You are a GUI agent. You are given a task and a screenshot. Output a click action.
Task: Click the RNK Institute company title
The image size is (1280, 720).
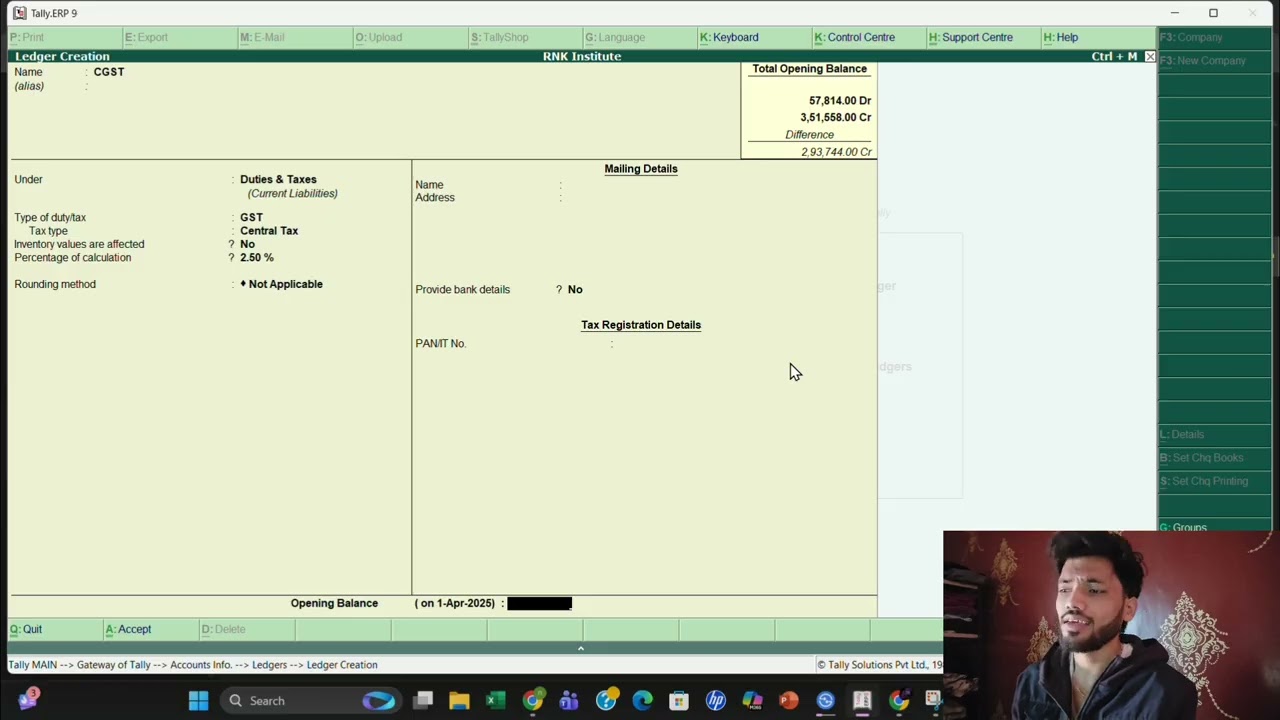(x=582, y=57)
